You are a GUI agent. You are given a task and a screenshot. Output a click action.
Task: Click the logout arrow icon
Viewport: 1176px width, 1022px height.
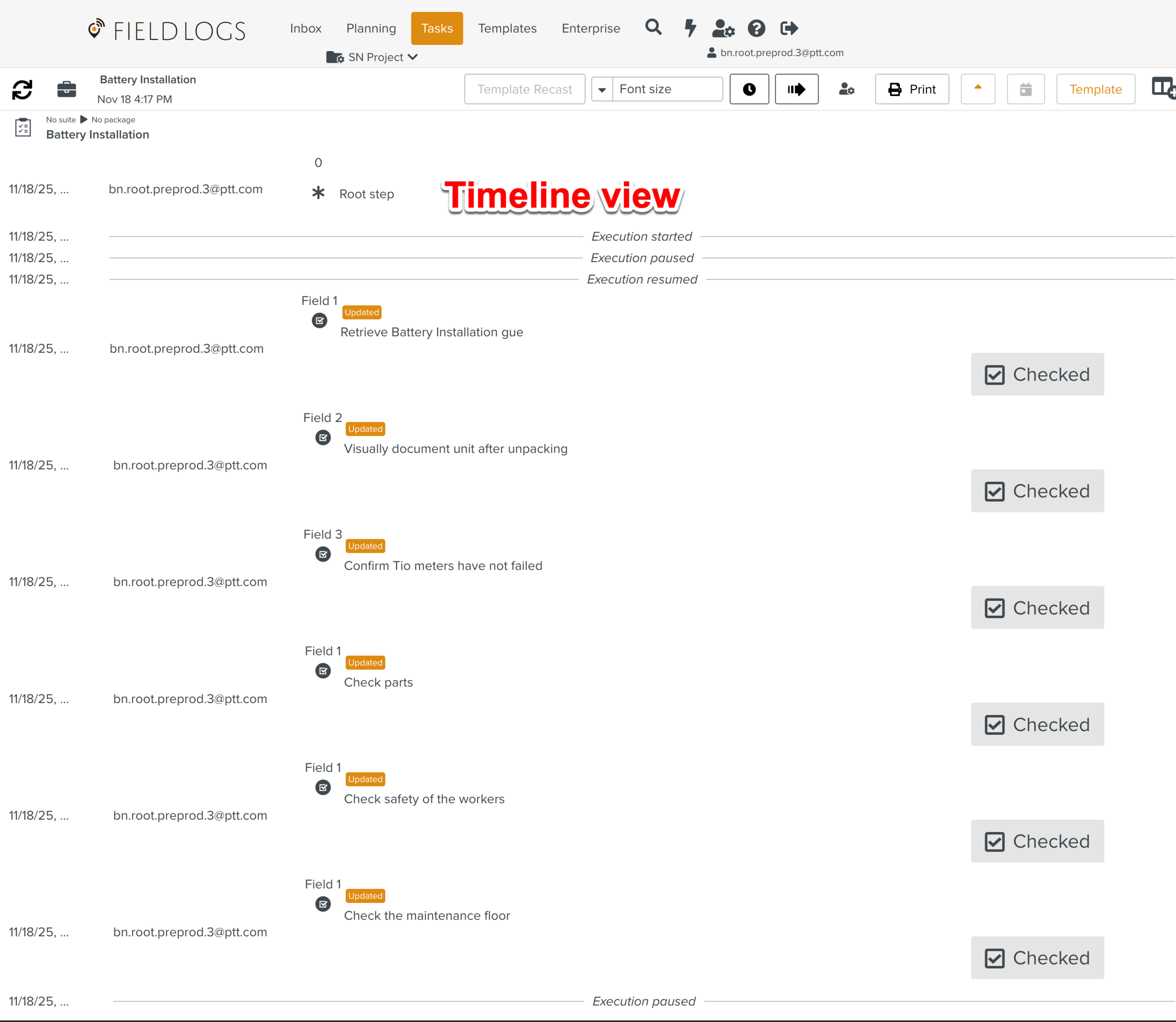click(x=789, y=27)
